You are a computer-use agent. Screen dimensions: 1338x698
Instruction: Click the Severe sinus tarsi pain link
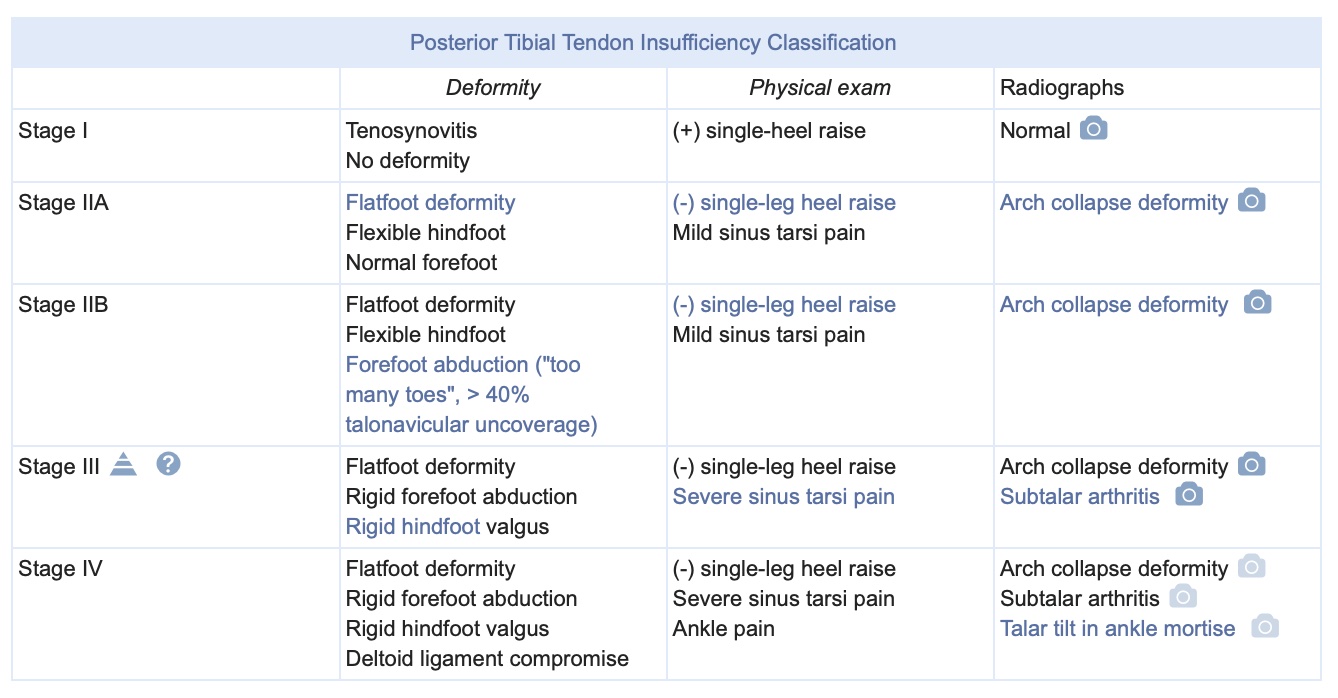tap(783, 497)
